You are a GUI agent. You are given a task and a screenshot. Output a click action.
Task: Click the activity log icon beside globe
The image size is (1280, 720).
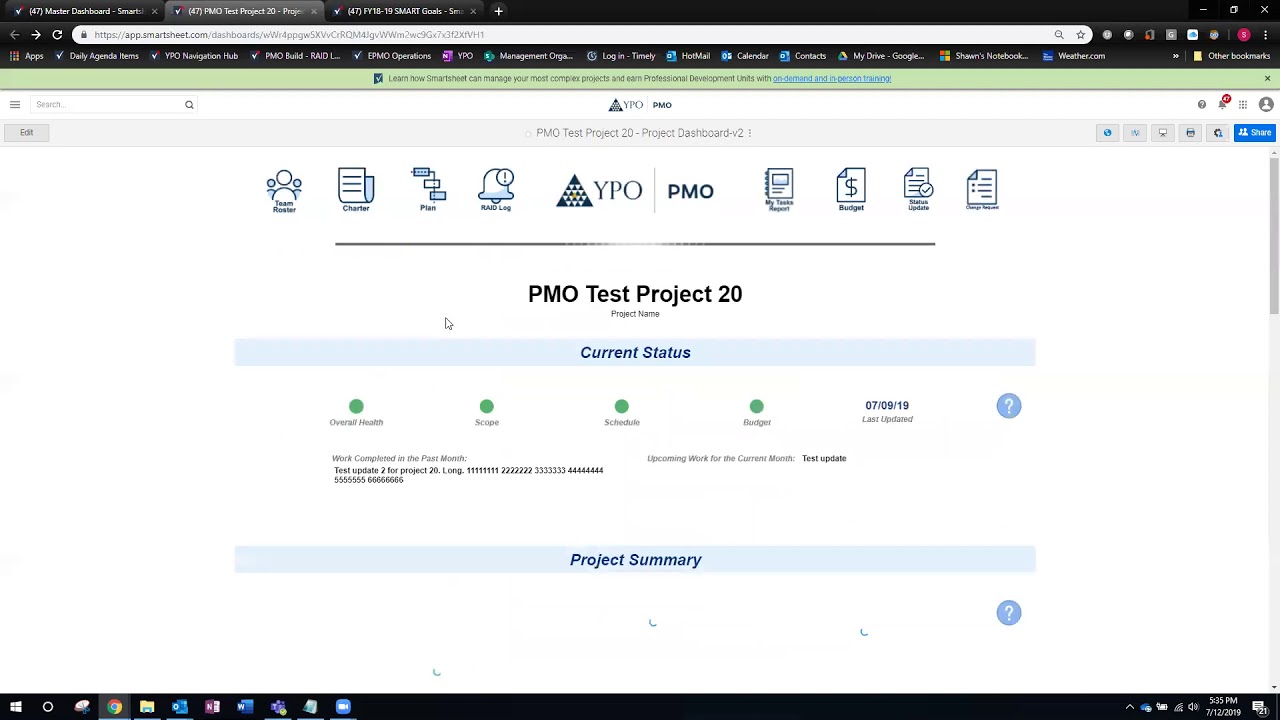[1135, 133]
